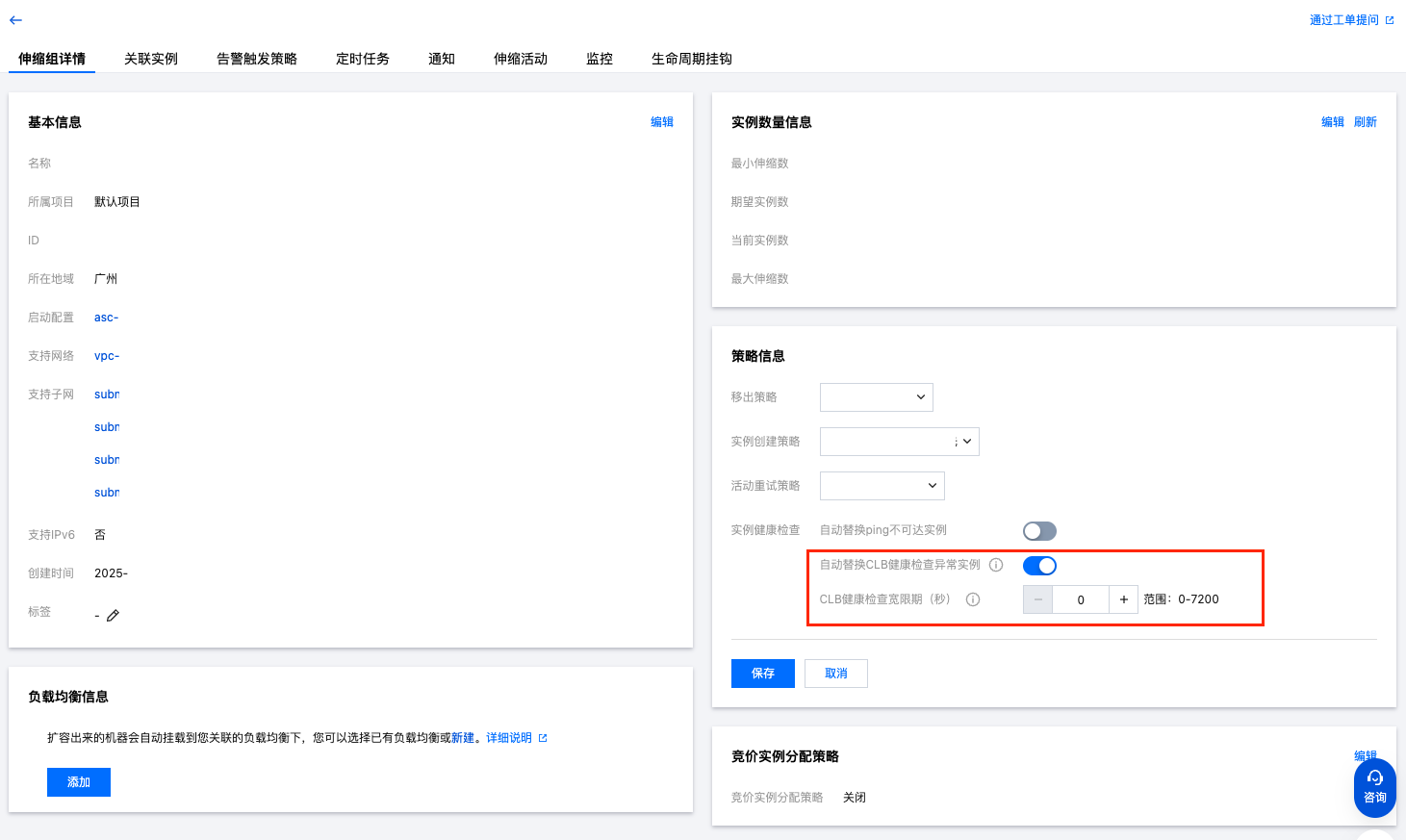Viewport: 1406px width, 840px height.
Task: Click the CLB健康检查宽限期 number input field
Action: [x=1081, y=599]
